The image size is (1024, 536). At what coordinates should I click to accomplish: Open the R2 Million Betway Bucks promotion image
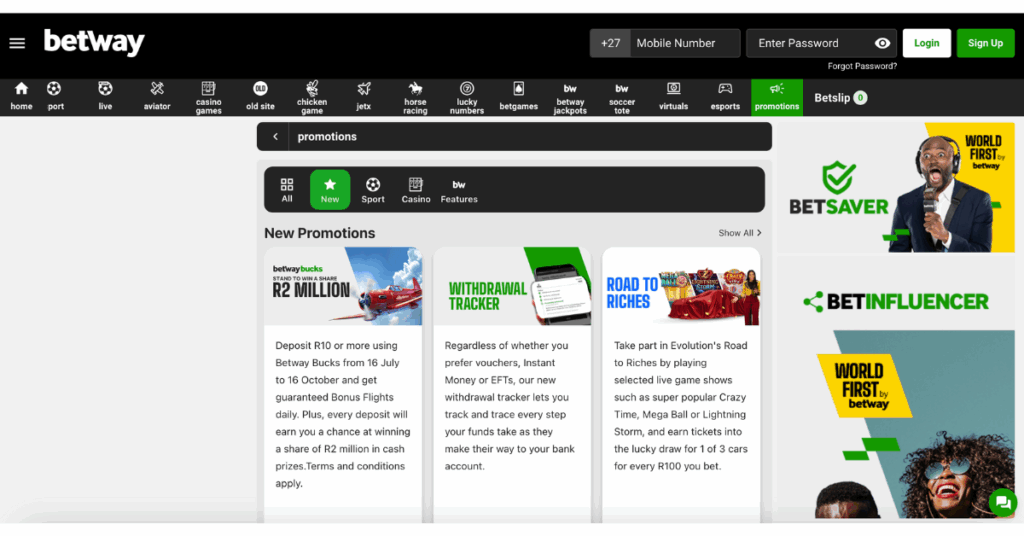(344, 286)
